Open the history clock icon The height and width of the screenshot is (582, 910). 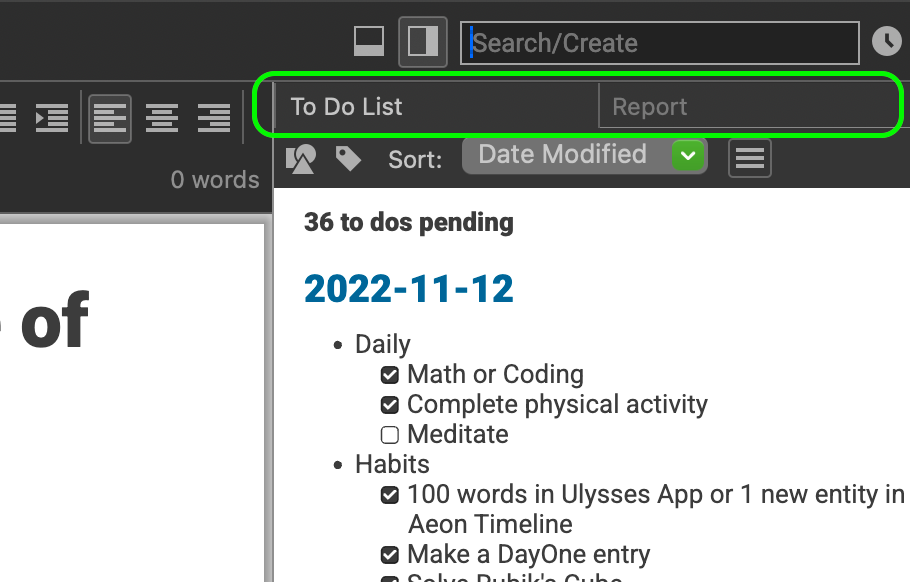[x=887, y=41]
